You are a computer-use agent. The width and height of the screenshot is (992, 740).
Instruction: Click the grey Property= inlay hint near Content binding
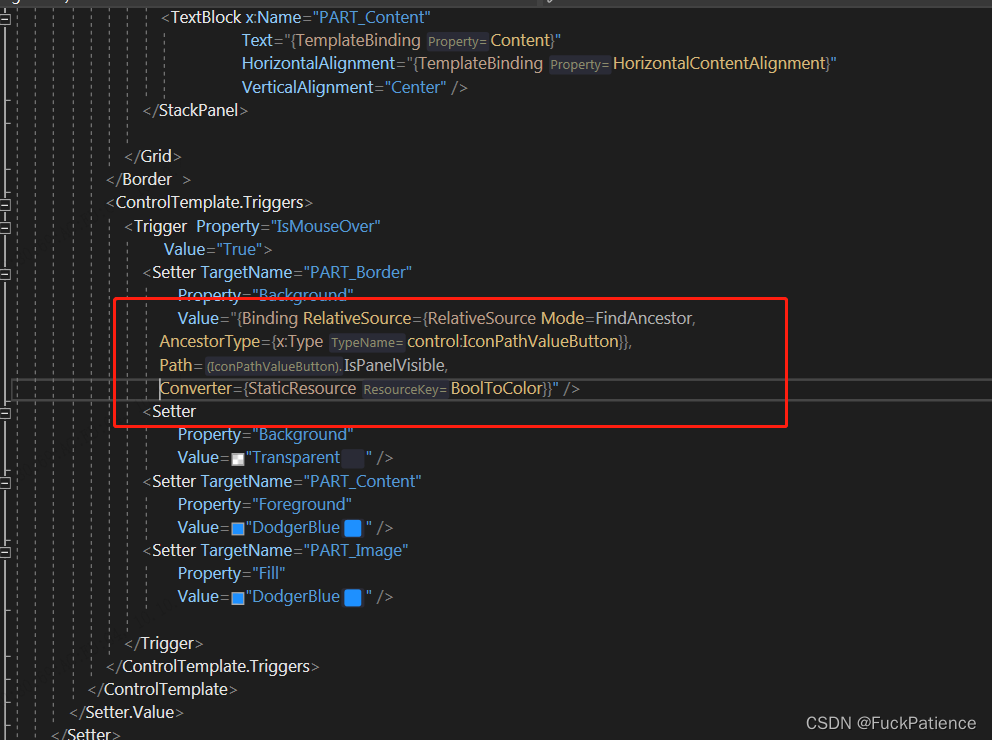(x=457, y=41)
